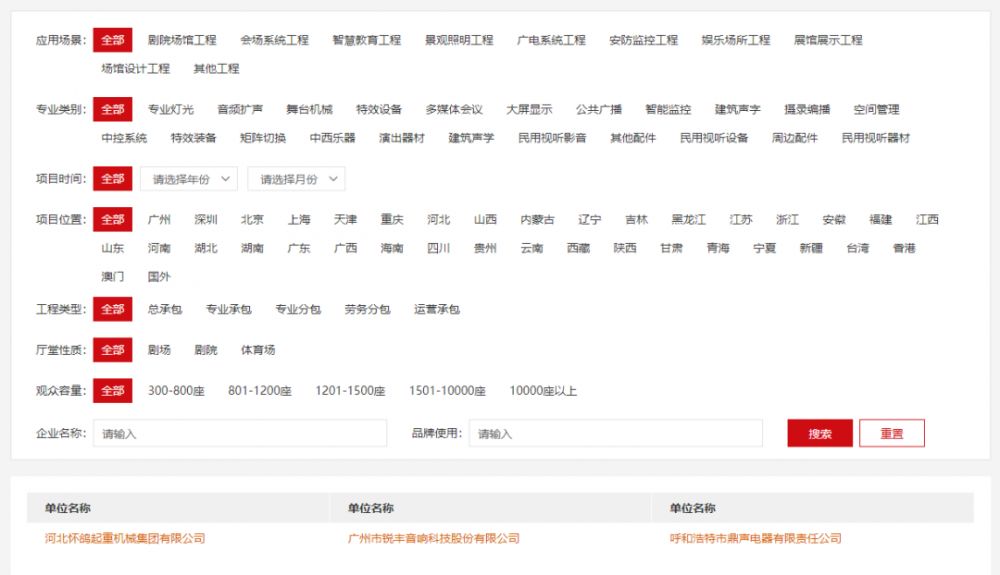Choose 运营承包 under 工程类型

[x=437, y=310]
